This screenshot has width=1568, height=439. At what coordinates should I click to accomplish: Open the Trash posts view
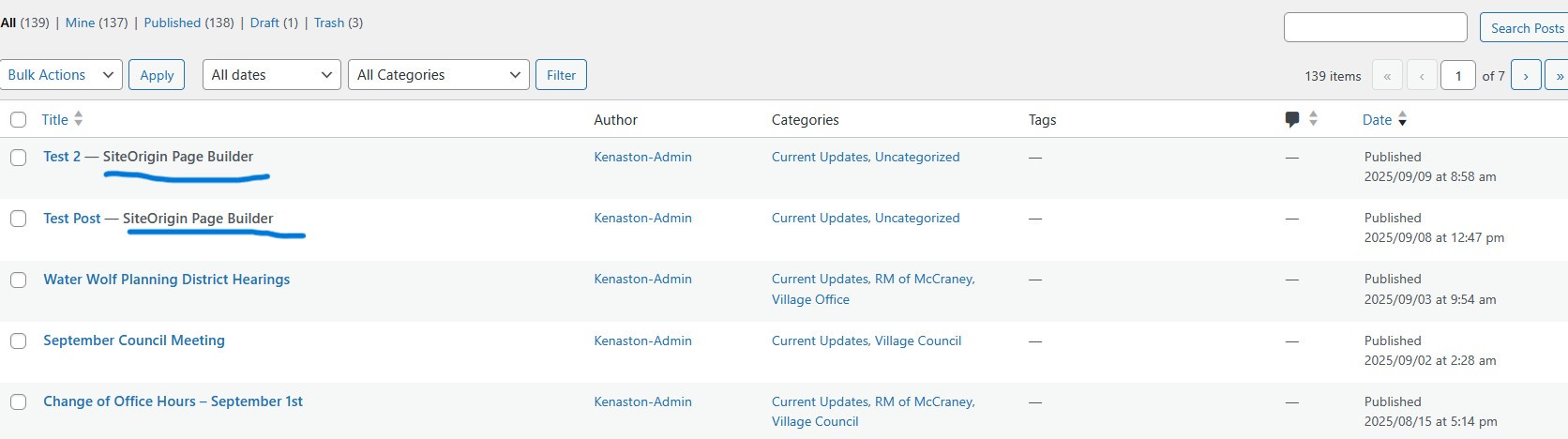(x=329, y=23)
